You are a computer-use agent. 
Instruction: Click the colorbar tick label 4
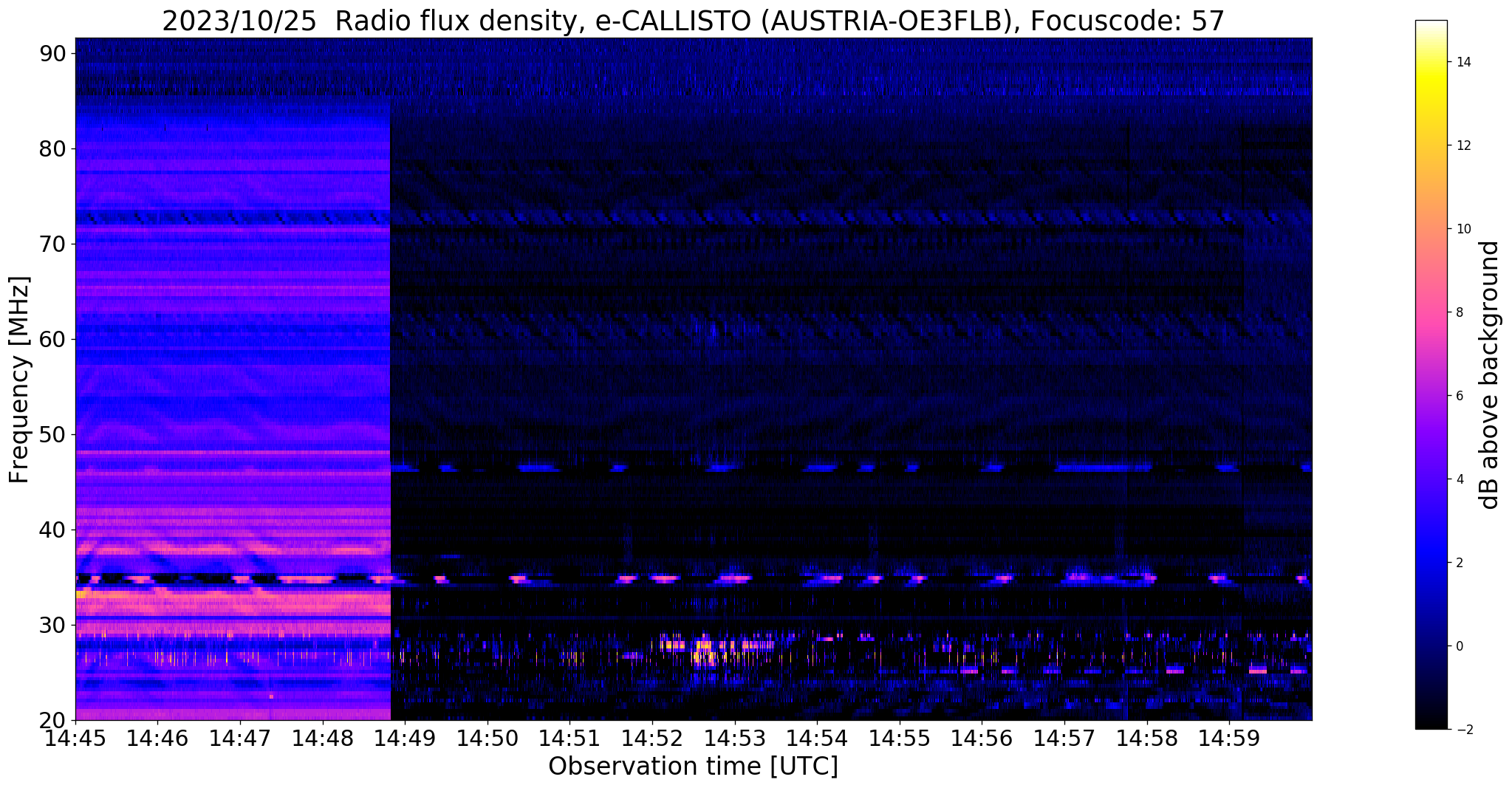coord(1459,479)
